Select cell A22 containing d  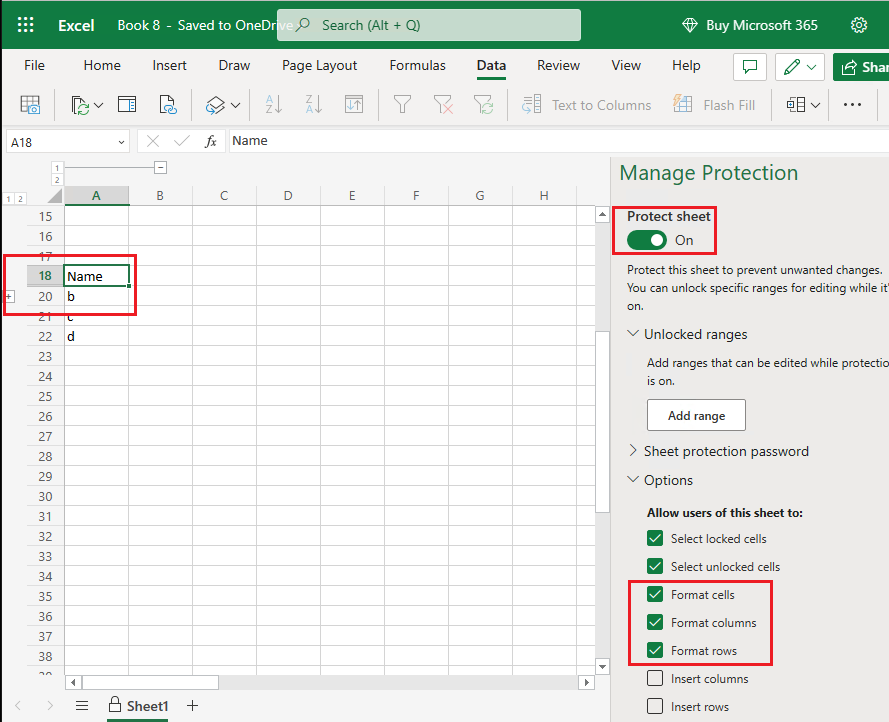click(x=96, y=336)
